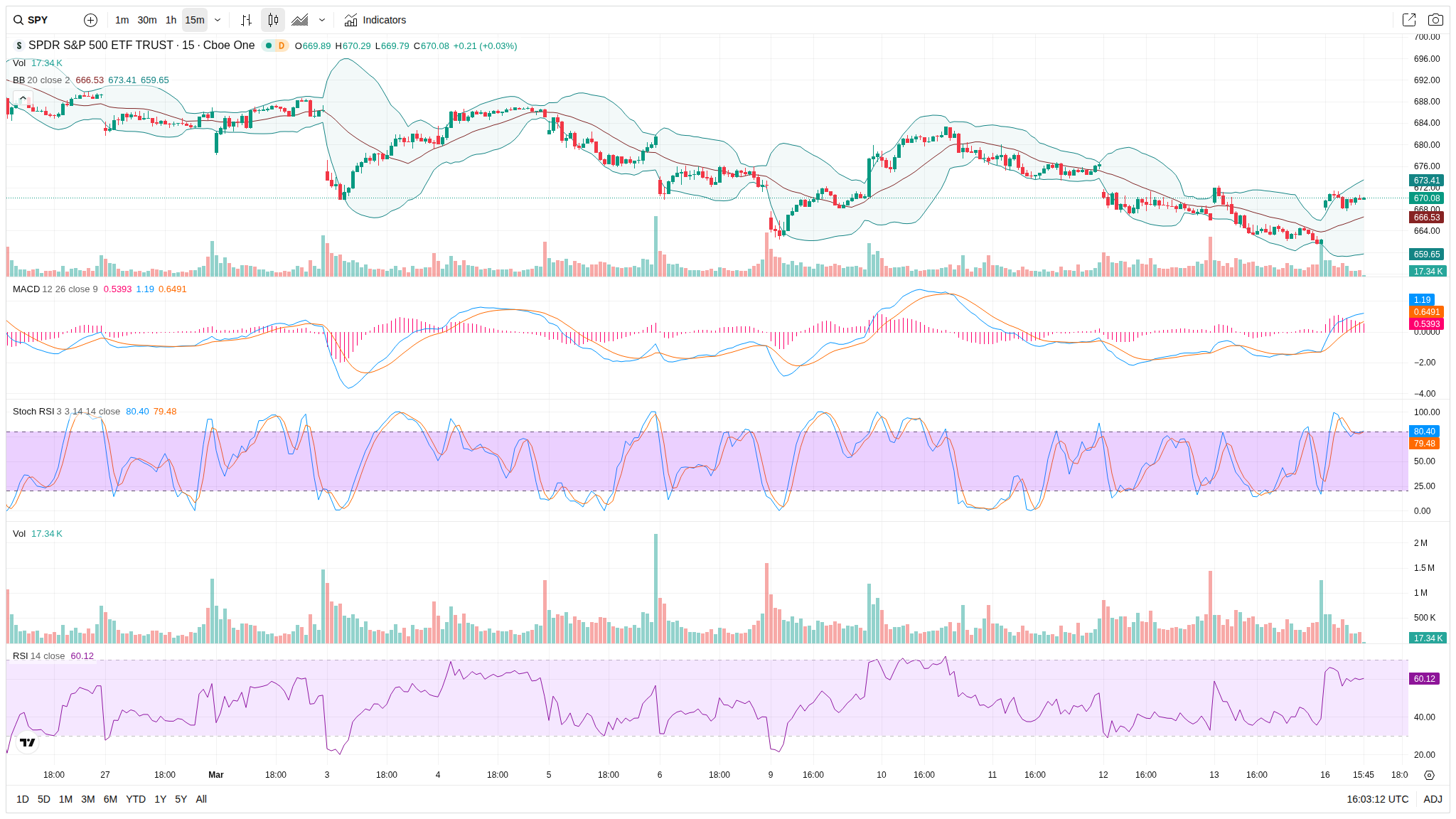Image resolution: width=1456 pixels, height=819 pixels.
Task: Click the TradingView logo badge
Action: (27, 742)
